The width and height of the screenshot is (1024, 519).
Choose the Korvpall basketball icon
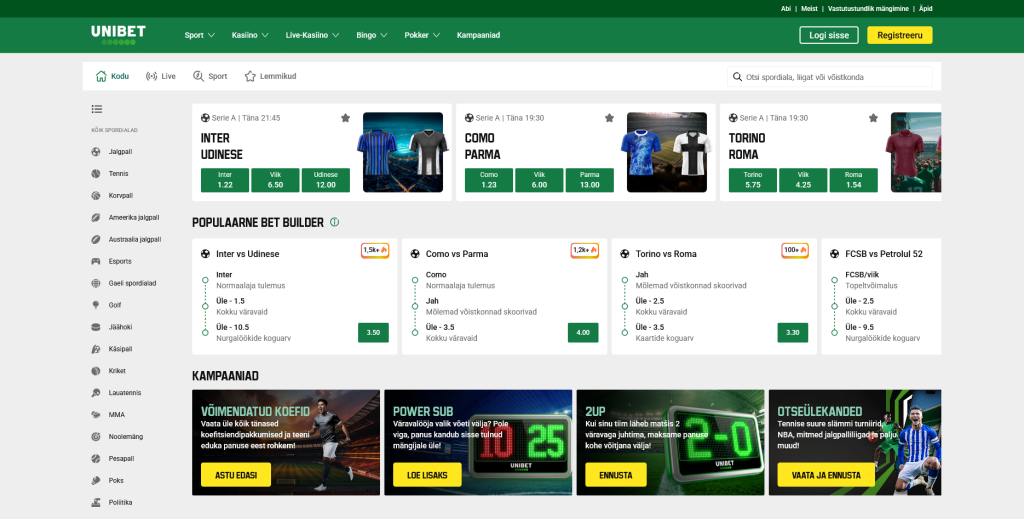[96, 196]
